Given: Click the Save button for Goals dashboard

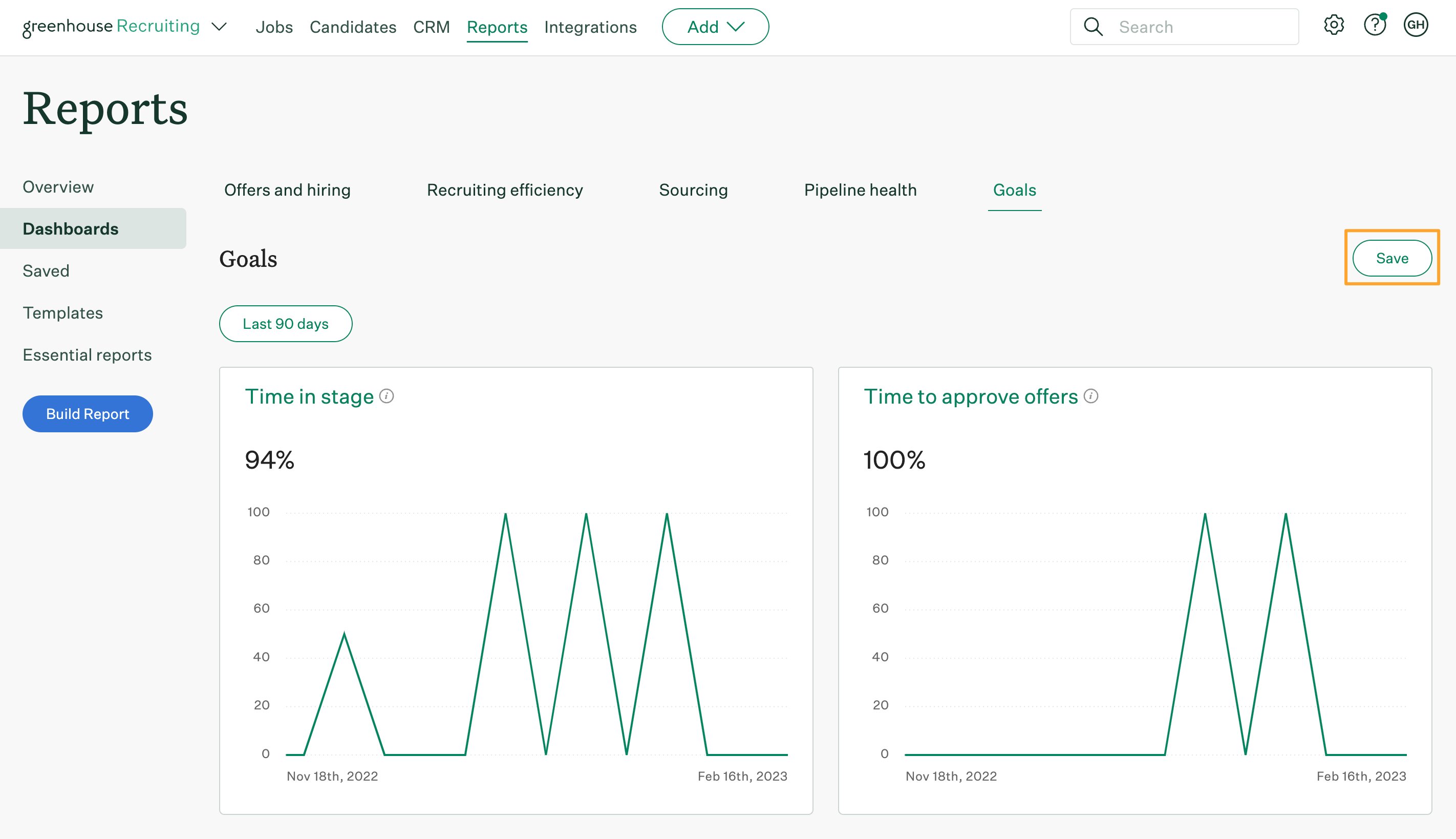Looking at the screenshot, I should click(x=1392, y=258).
